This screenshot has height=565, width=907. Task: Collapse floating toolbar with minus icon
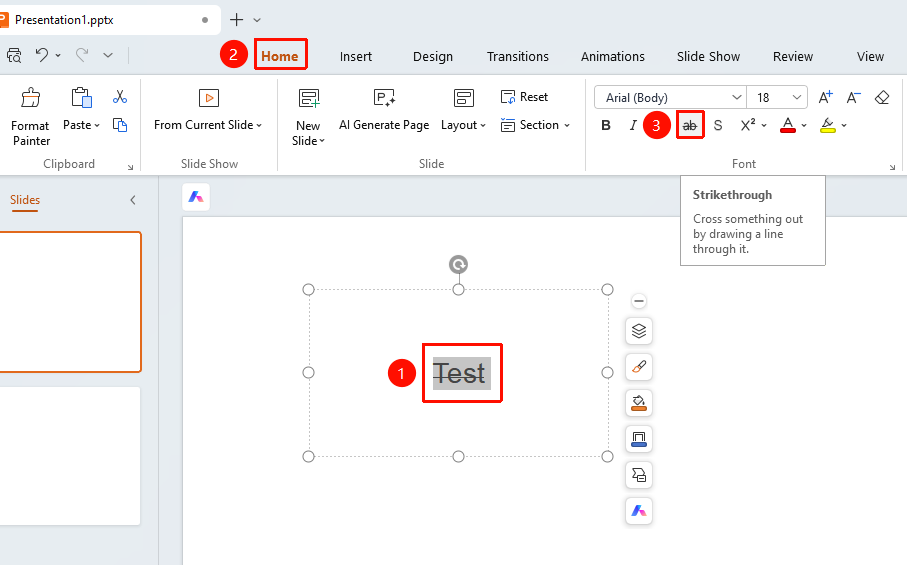point(639,301)
